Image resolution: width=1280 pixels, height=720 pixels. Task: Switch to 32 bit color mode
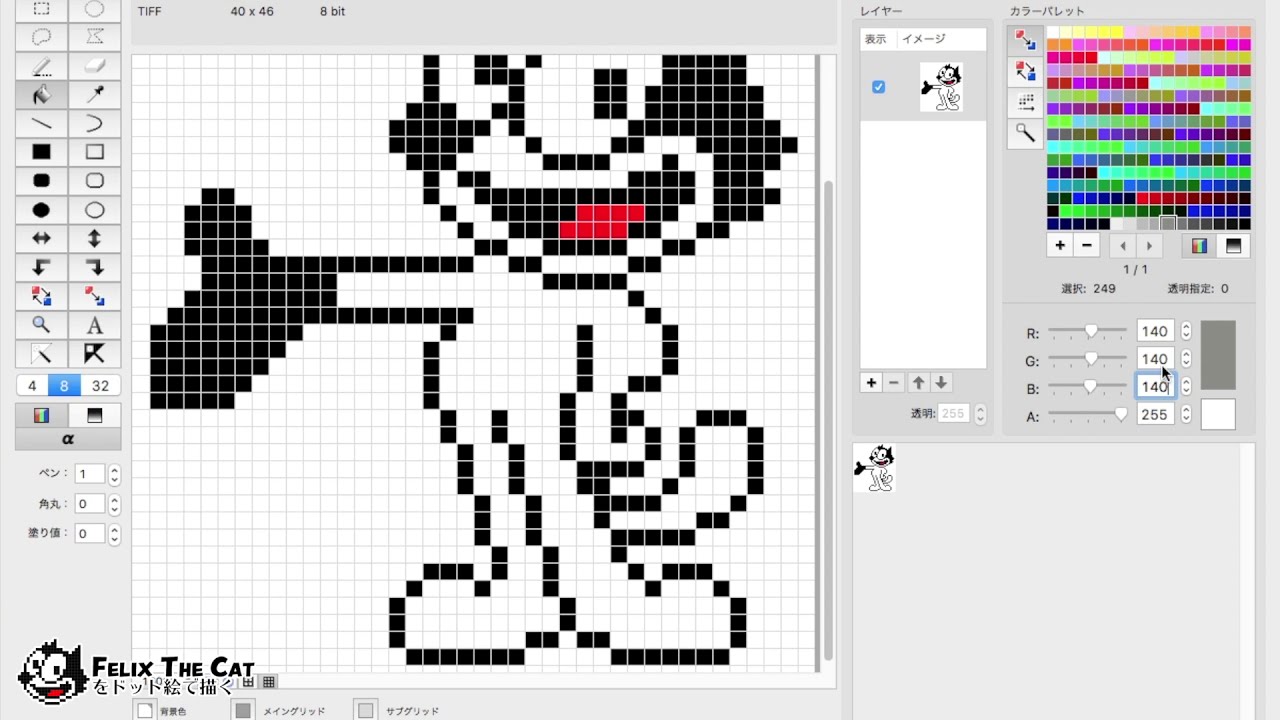[x=100, y=386]
